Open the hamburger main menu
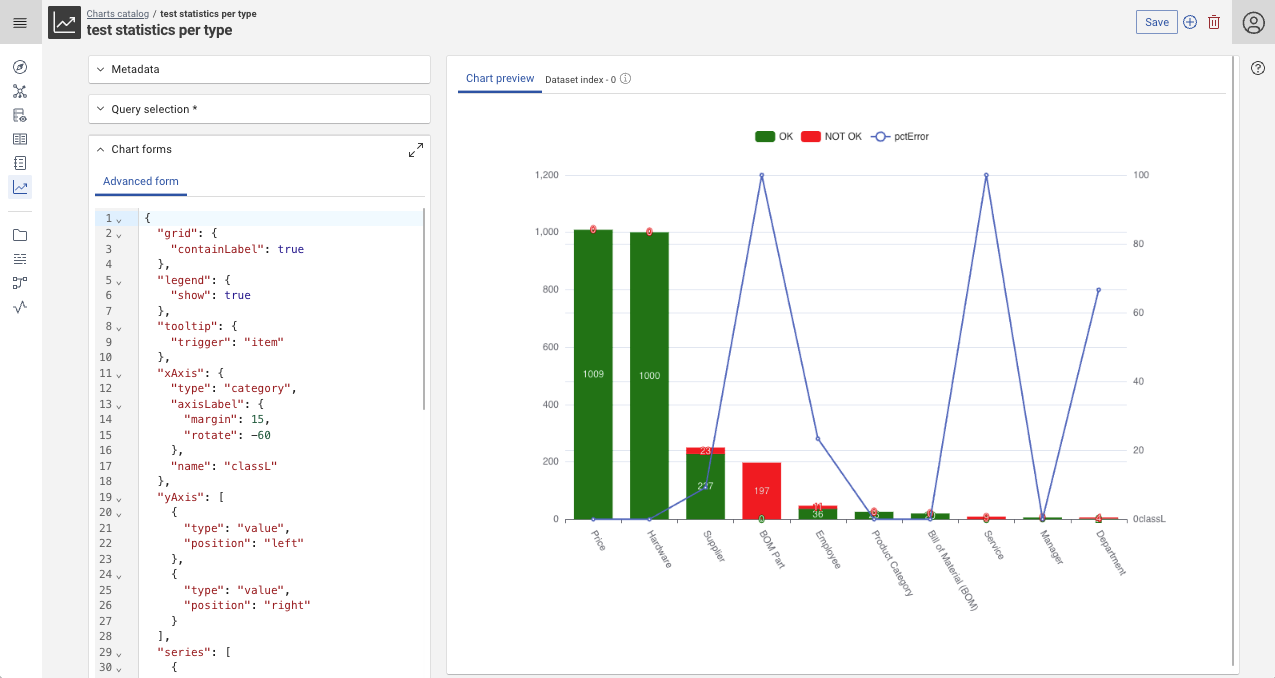Screen dimensions: 1275x678 coord(20,23)
